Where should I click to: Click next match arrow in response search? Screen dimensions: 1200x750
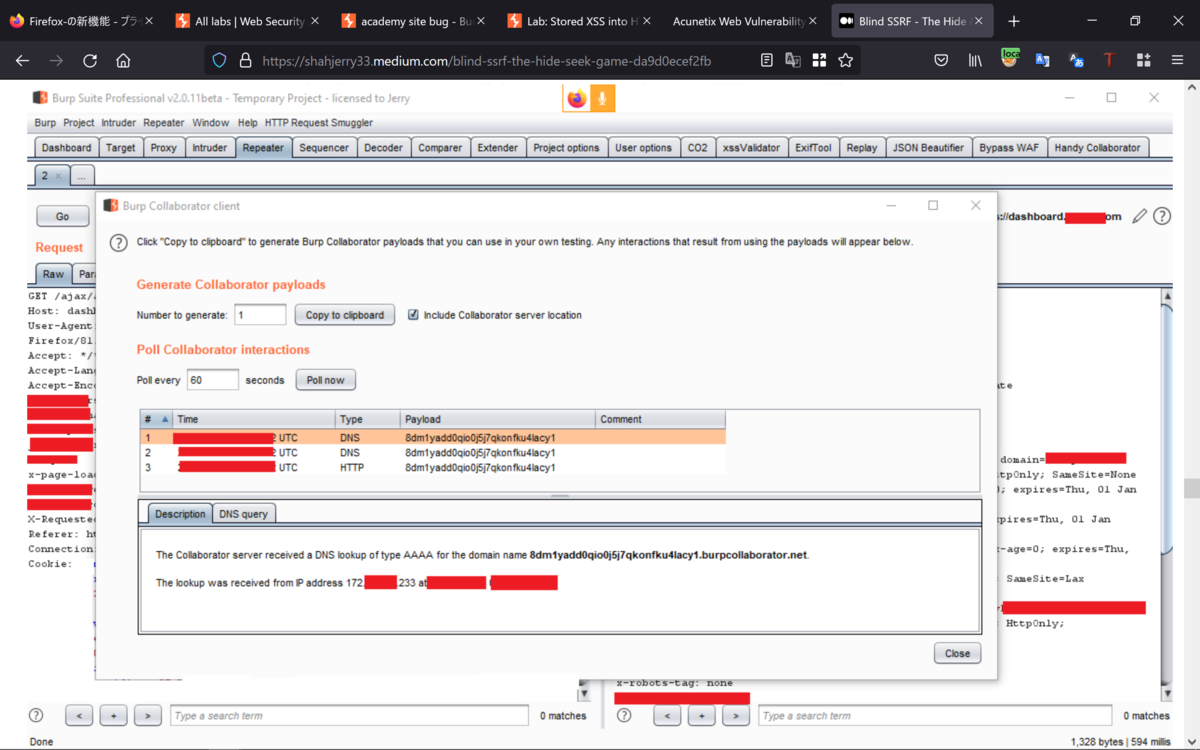pos(735,715)
